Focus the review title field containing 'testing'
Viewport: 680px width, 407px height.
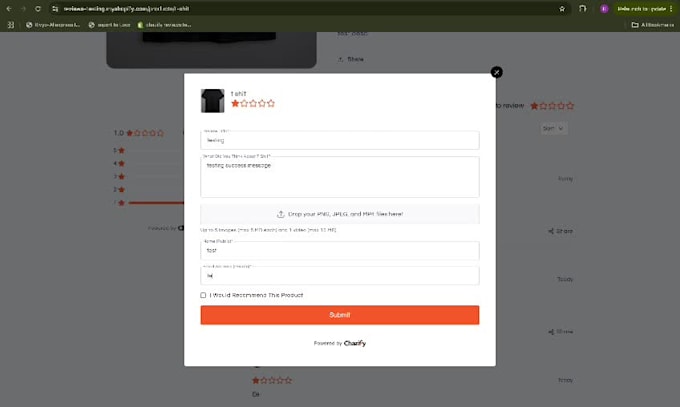(x=340, y=140)
